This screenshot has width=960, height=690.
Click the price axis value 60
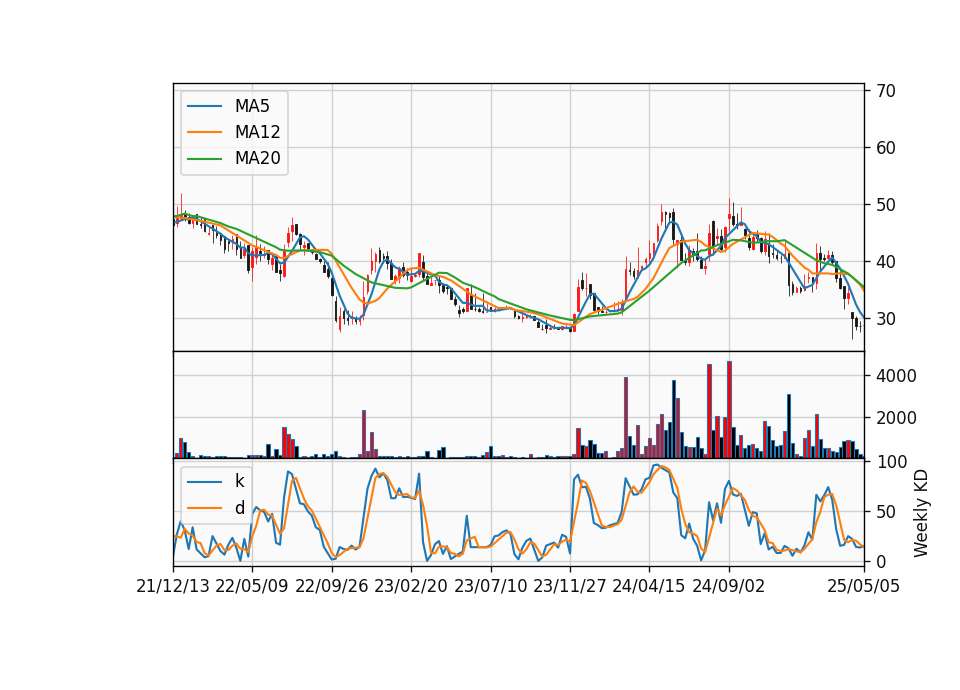[x=885, y=148]
